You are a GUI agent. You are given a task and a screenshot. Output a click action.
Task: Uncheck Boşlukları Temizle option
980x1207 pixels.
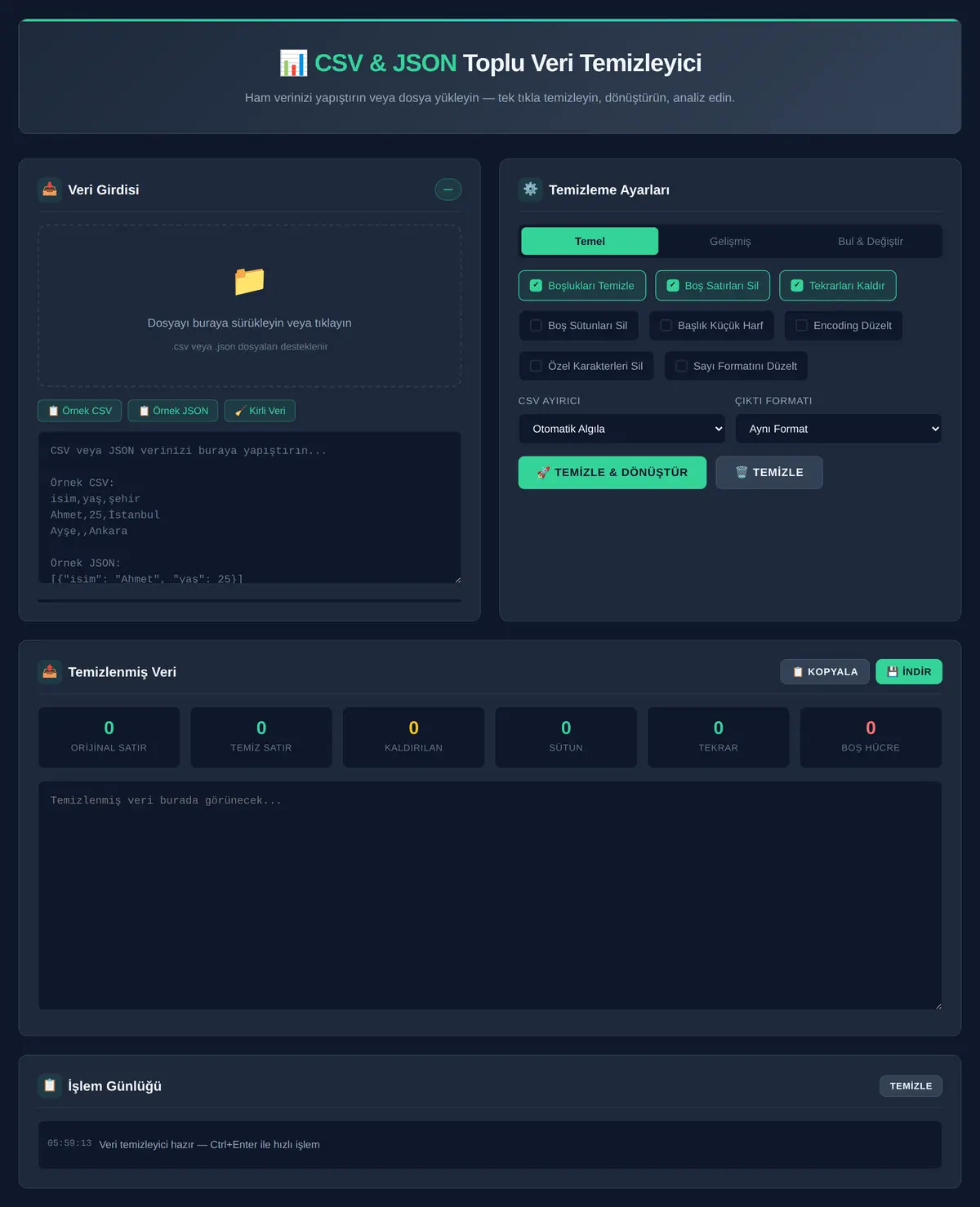(582, 286)
